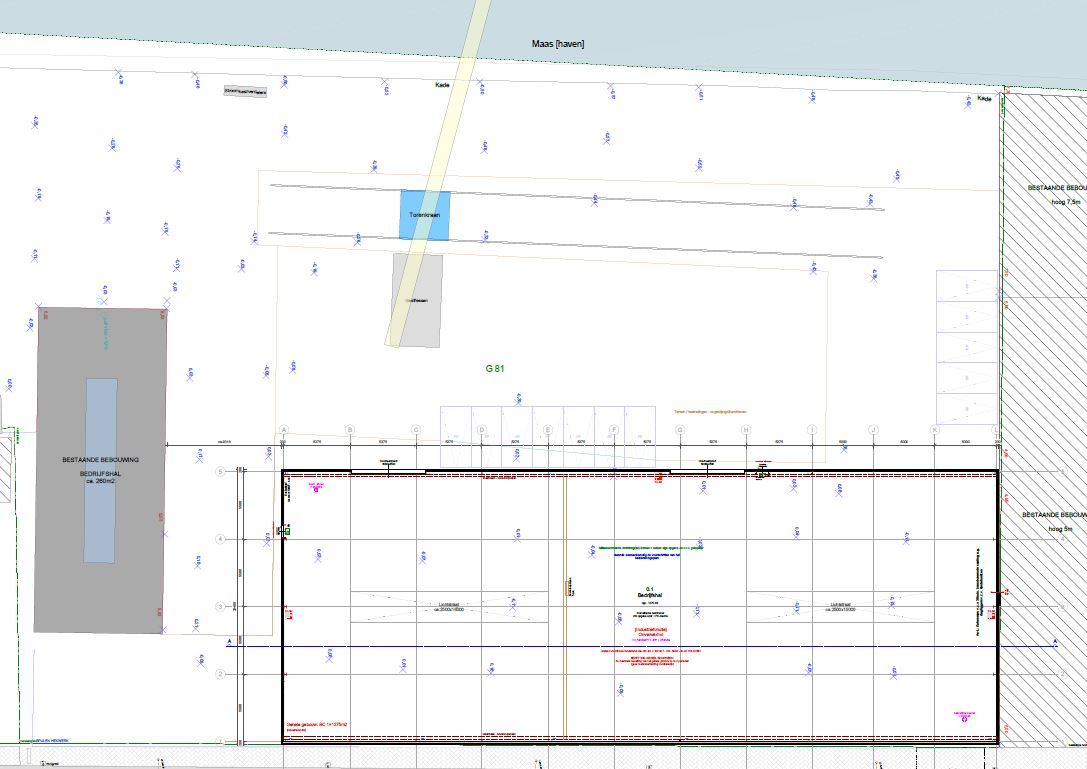Select grid axis bubble H
1087x769 pixels.
[x=746, y=430]
